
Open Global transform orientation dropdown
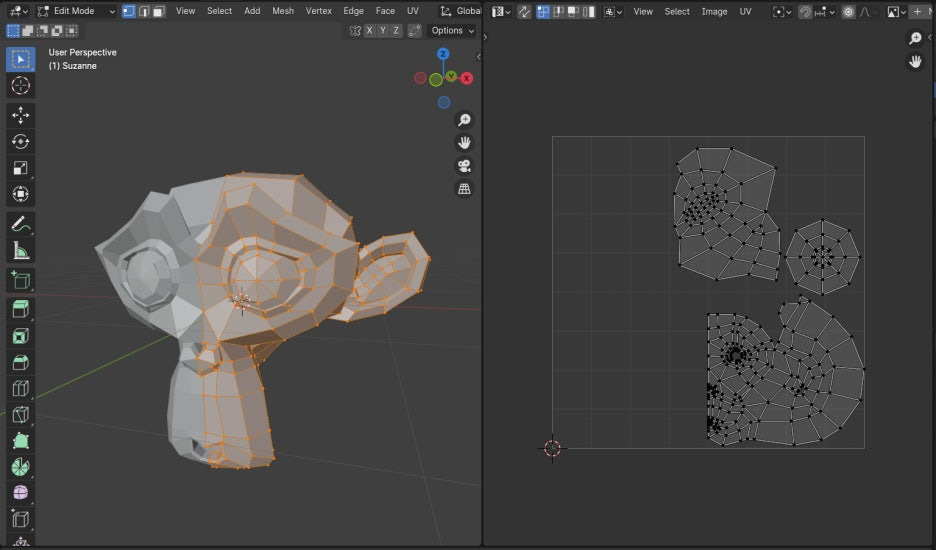460,11
